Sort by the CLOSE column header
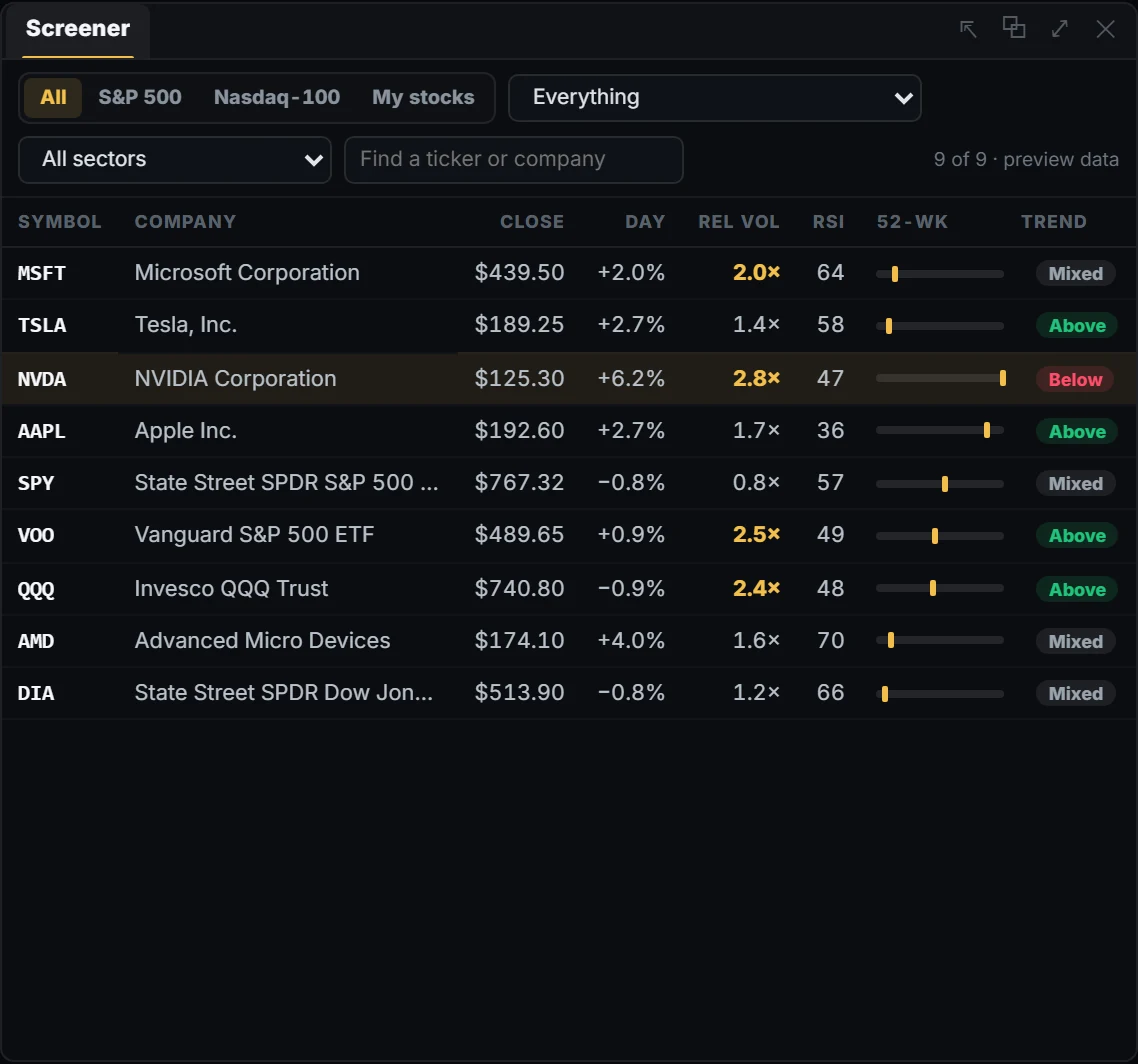This screenshot has height=1064, width=1138. (x=532, y=222)
